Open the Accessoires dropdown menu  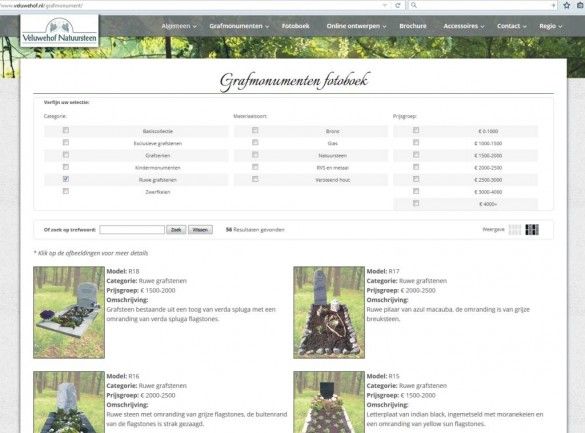(x=464, y=26)
